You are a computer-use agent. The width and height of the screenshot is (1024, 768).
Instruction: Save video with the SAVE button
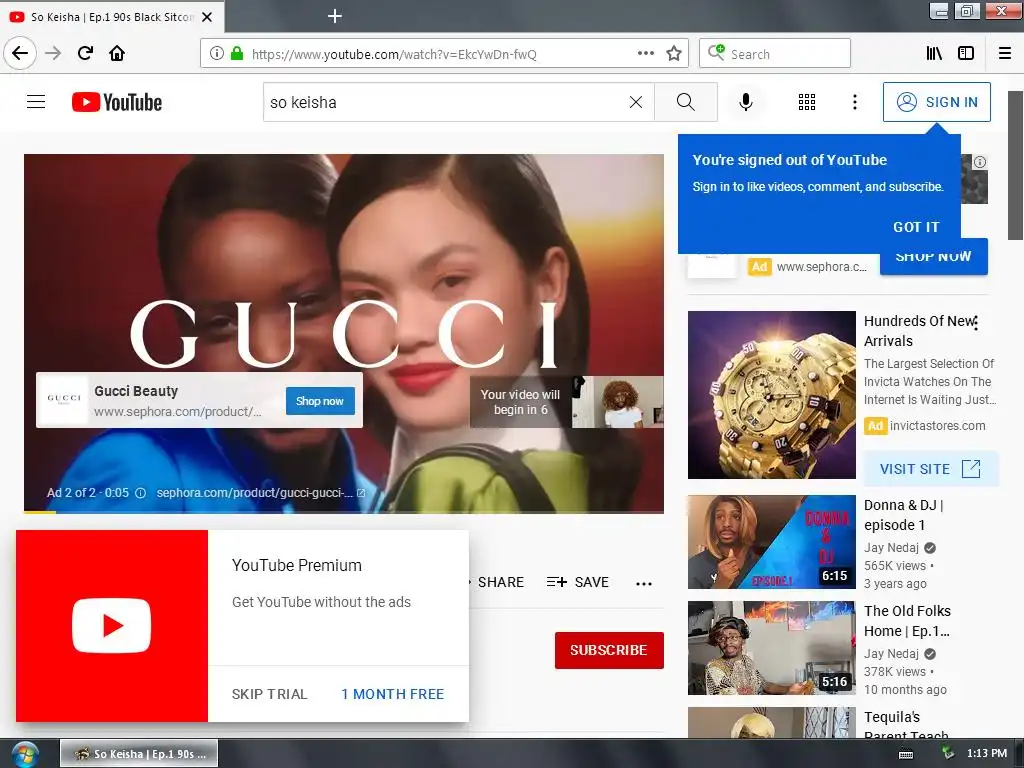[x=578, y=583]
